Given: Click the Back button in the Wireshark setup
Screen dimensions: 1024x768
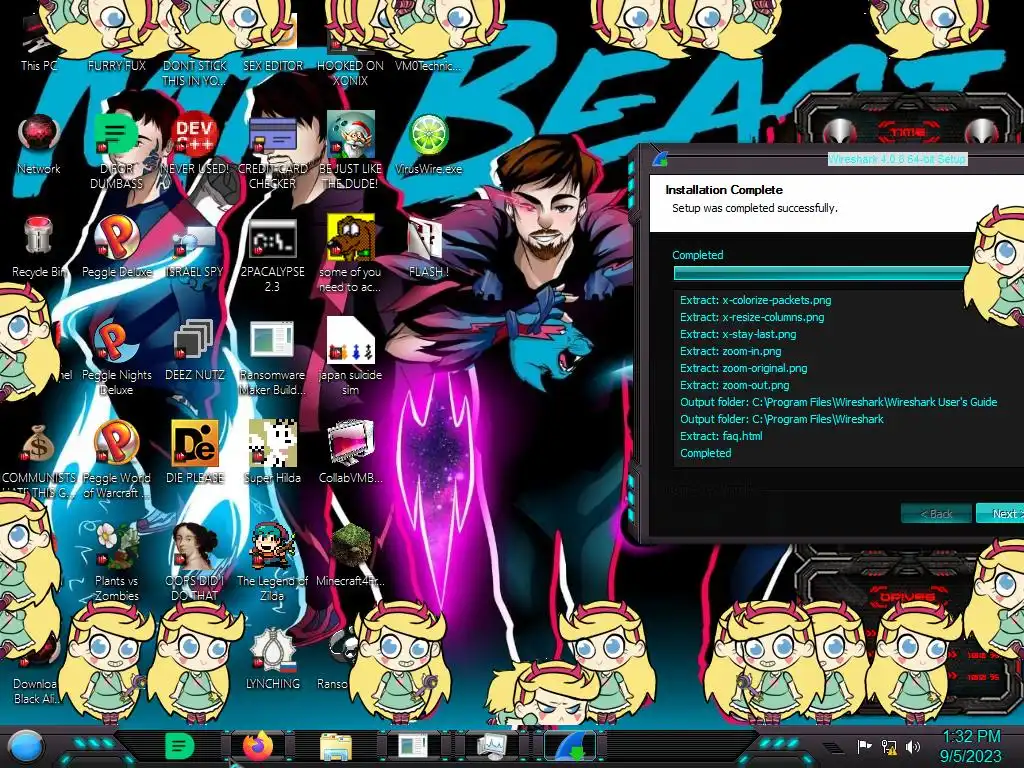Looking at the screenshot, I should tap(935, 513).
